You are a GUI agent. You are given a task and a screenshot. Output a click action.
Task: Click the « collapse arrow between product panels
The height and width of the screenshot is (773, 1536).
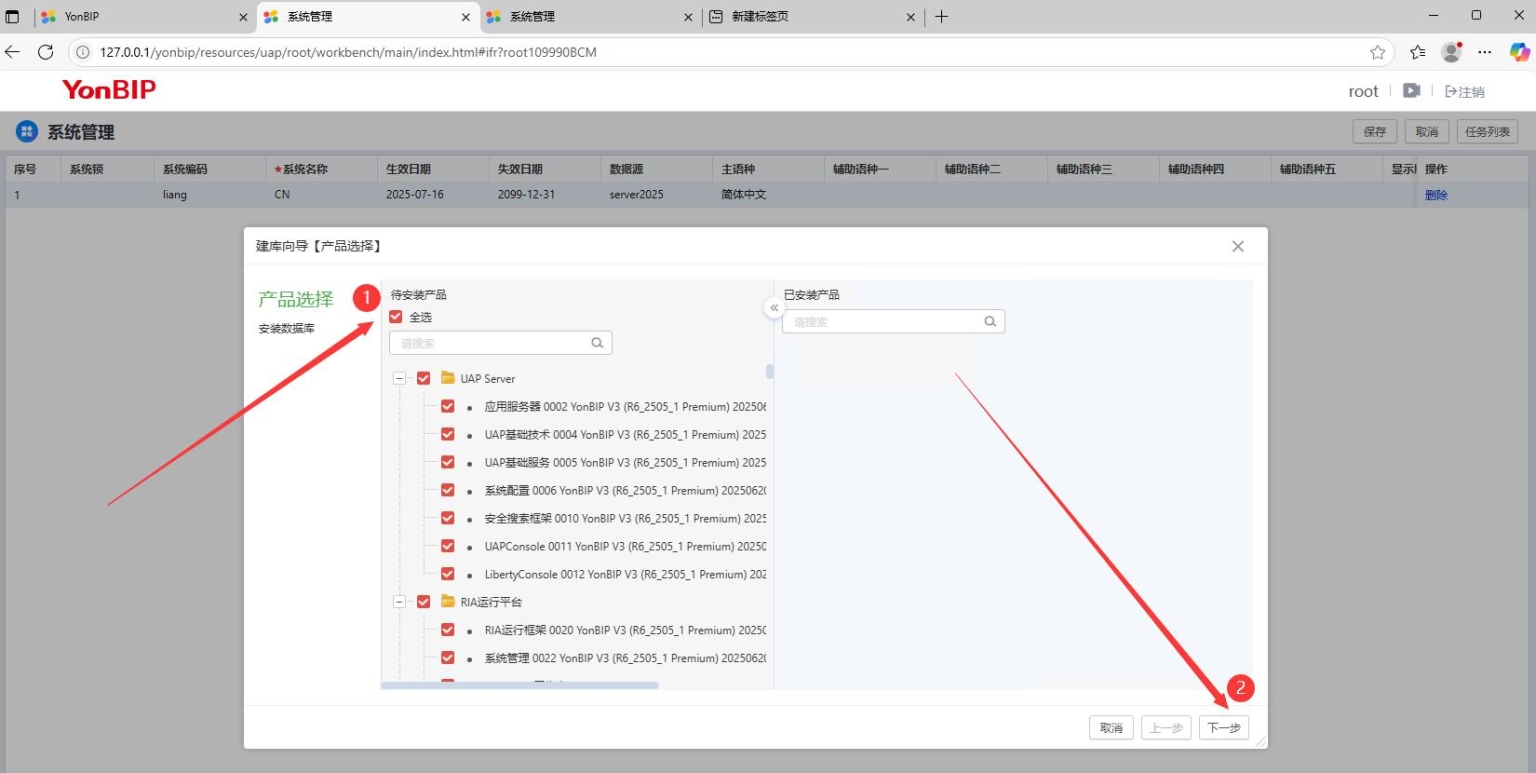click(774, 308)
